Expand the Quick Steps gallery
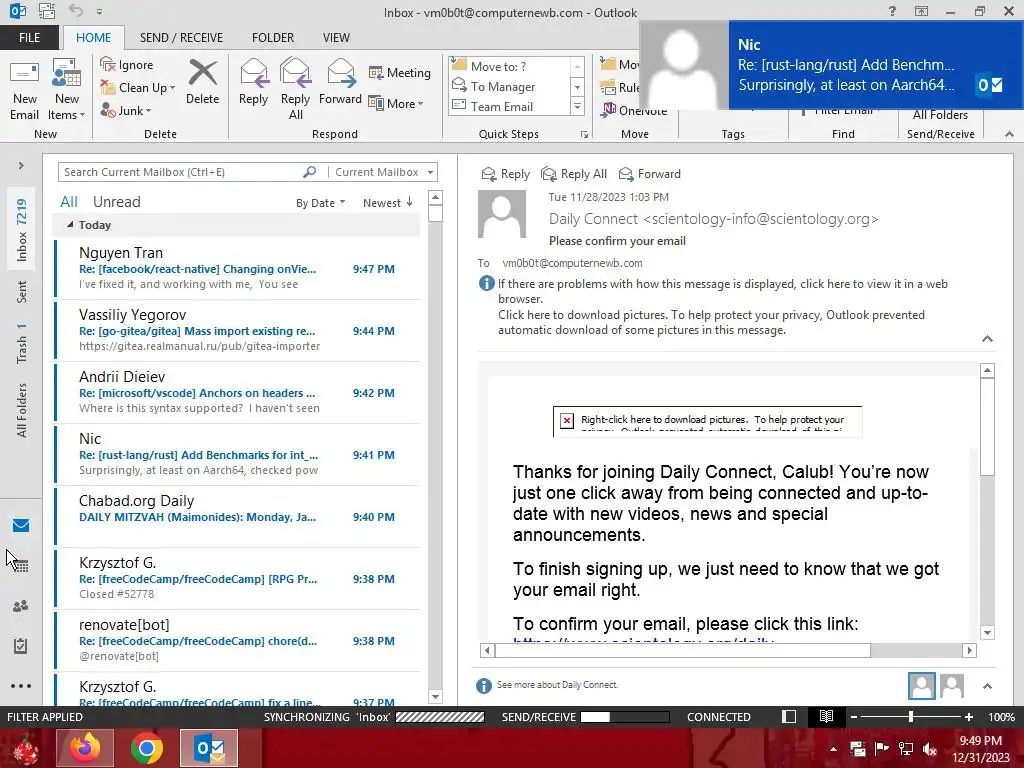Image resolution: width=1024 pixels, height=768 pixels. (x=577, y=106)
